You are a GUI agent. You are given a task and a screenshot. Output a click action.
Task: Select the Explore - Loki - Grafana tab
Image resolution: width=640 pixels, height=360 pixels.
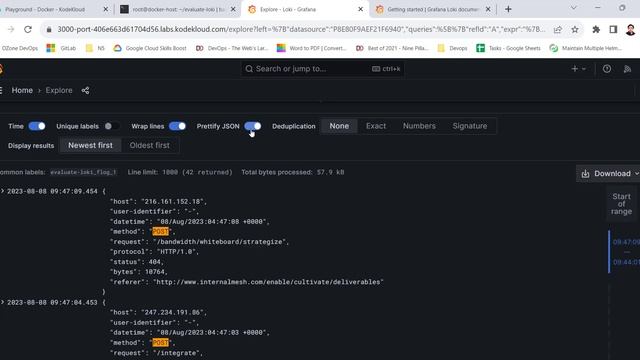tap(304, 9)
